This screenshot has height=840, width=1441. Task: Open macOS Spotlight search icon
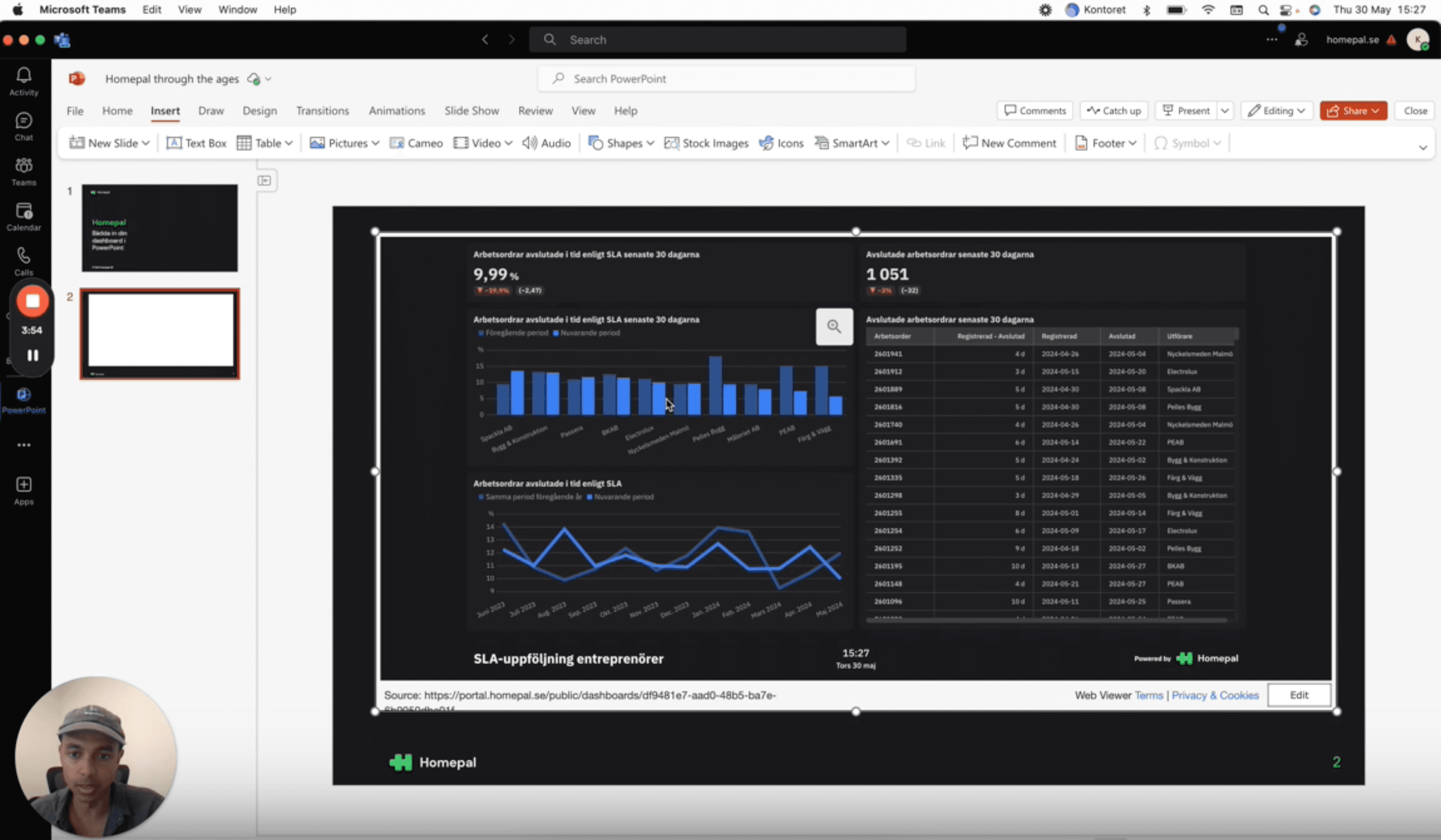[1264, 10]
